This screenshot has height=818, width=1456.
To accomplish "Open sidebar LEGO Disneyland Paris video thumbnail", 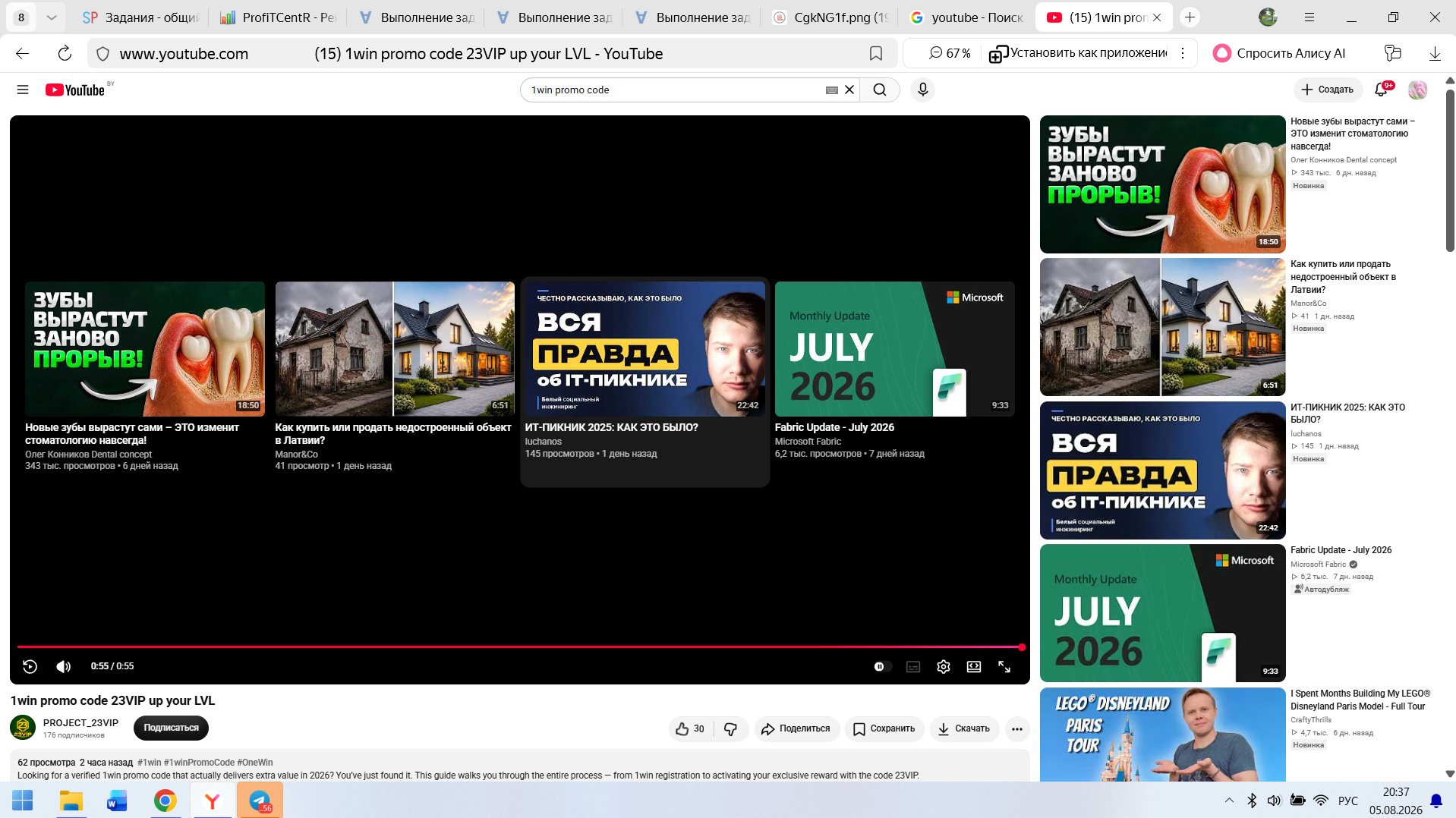I will tap(1162, 734).
